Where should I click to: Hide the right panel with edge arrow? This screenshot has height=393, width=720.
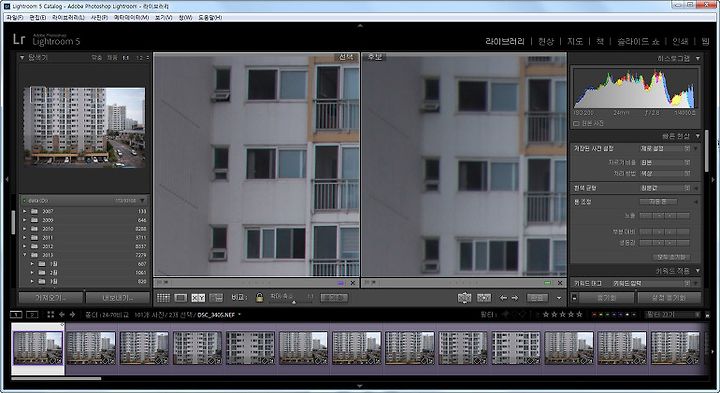713,179
